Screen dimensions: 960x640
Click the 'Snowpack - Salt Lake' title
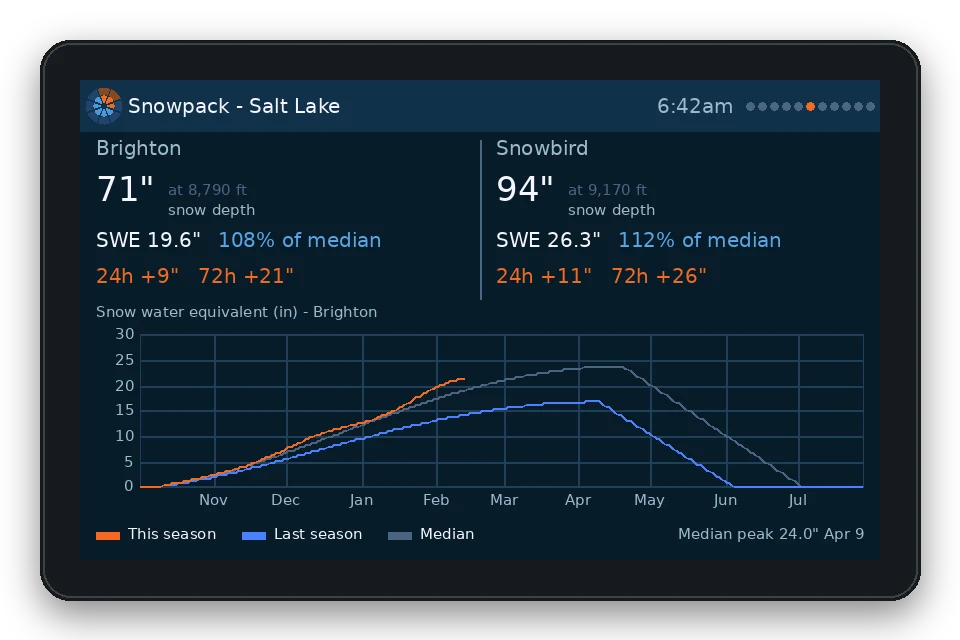[234, 106]
